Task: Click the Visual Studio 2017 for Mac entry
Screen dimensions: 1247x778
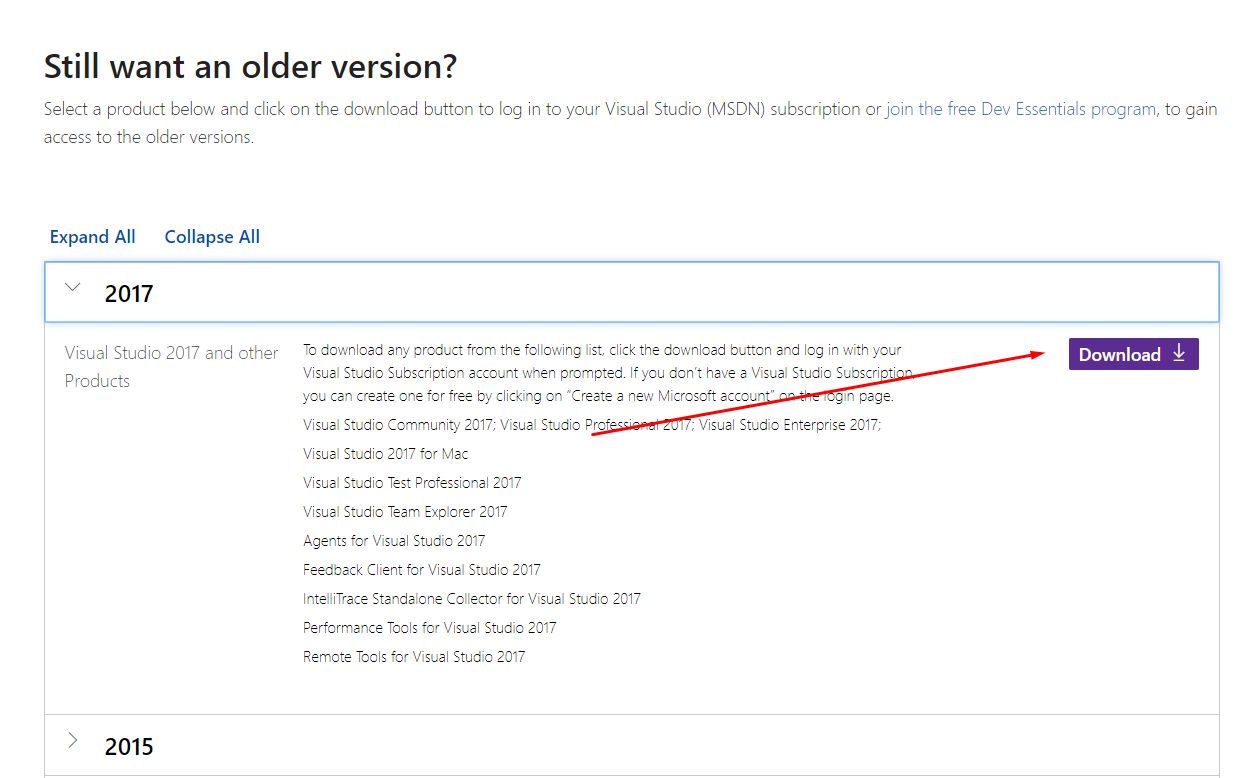Action: tap(386, 454)
